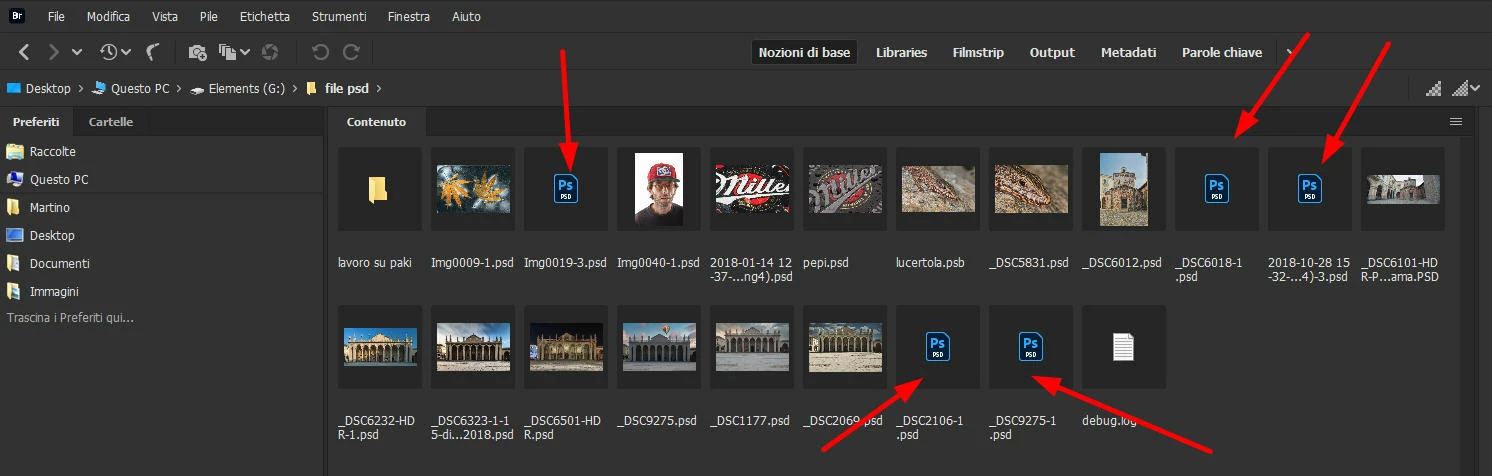Image resolution: width=1492 pixels, height=476 pixels.
Task: Expand chevron after Desktop breadcrumb
Action: tap(81, 88)
